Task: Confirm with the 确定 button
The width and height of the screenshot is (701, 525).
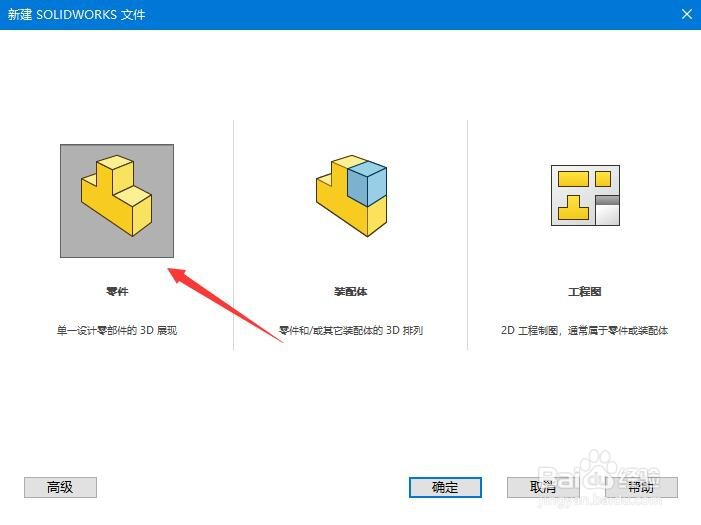Action: coord(445,487)
